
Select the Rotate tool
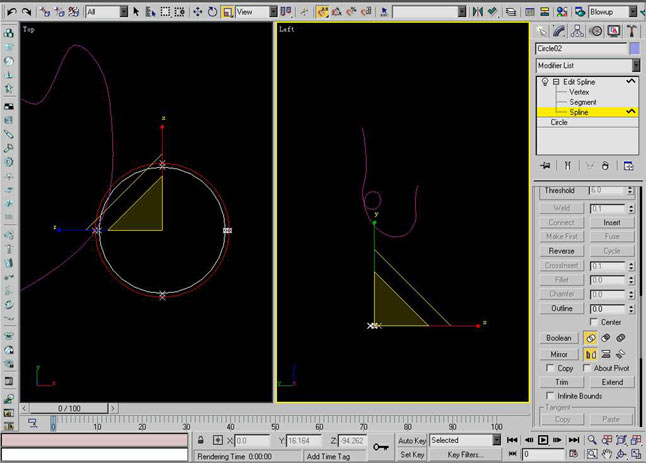[212, 12]
